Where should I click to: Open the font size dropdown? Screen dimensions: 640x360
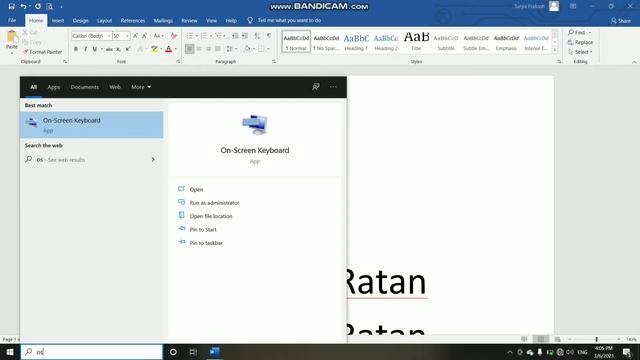127,36
